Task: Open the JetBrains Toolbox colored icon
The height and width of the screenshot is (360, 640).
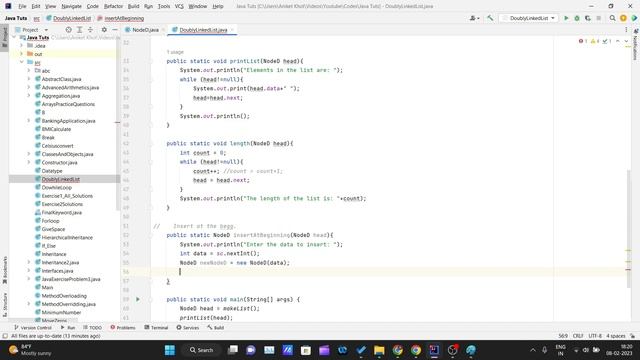Action: (x=634, y=18)
